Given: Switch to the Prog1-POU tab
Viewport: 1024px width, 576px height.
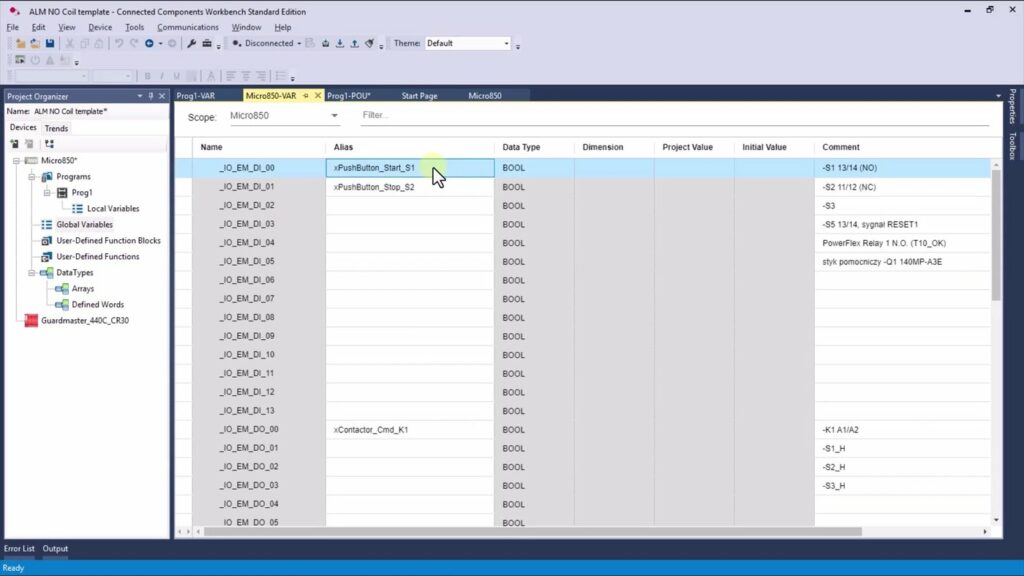Looking at the screenshot, I should (349, 96).
